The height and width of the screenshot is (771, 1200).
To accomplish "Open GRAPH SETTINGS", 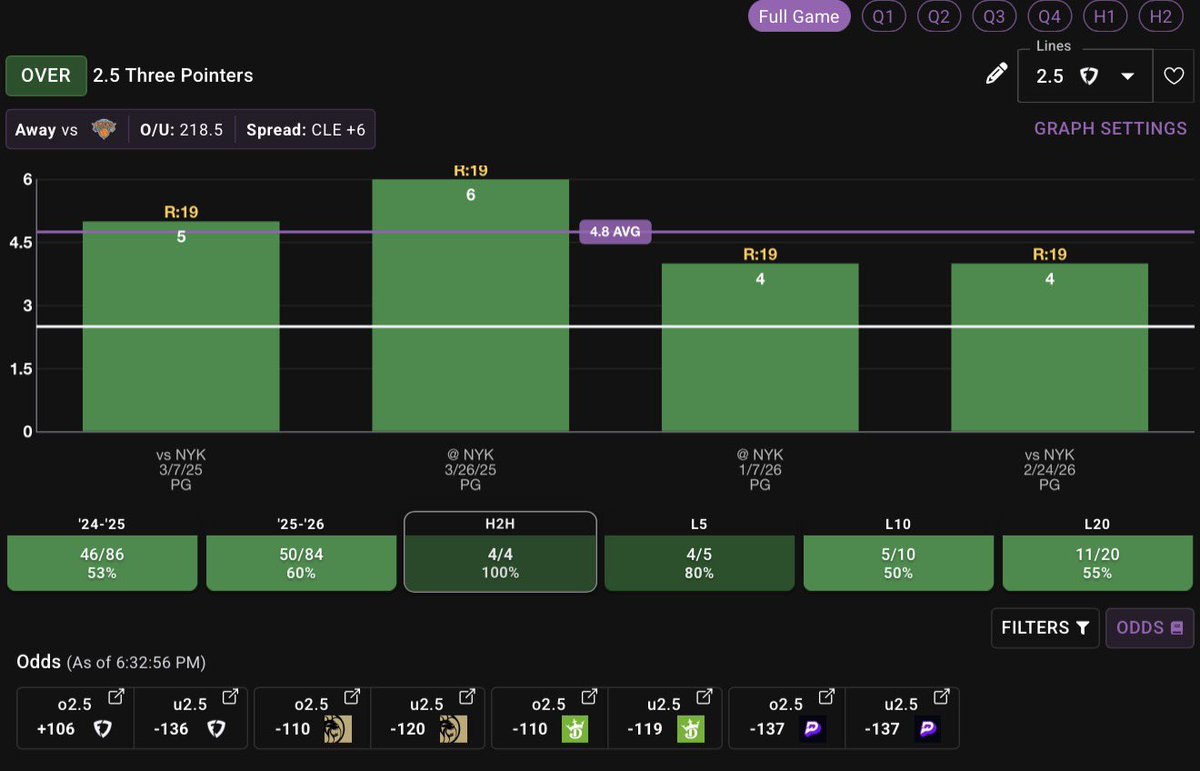I will click(1111, 129).
